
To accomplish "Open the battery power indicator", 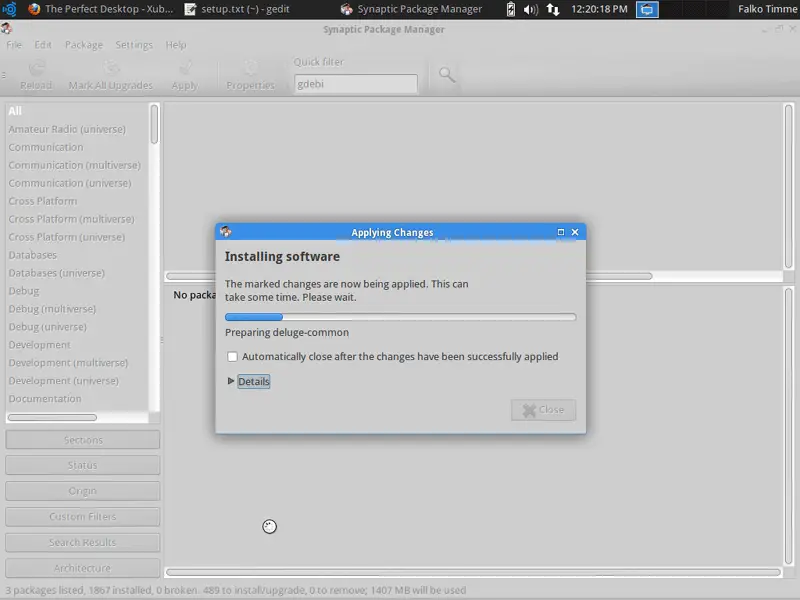I will (511, 9).
